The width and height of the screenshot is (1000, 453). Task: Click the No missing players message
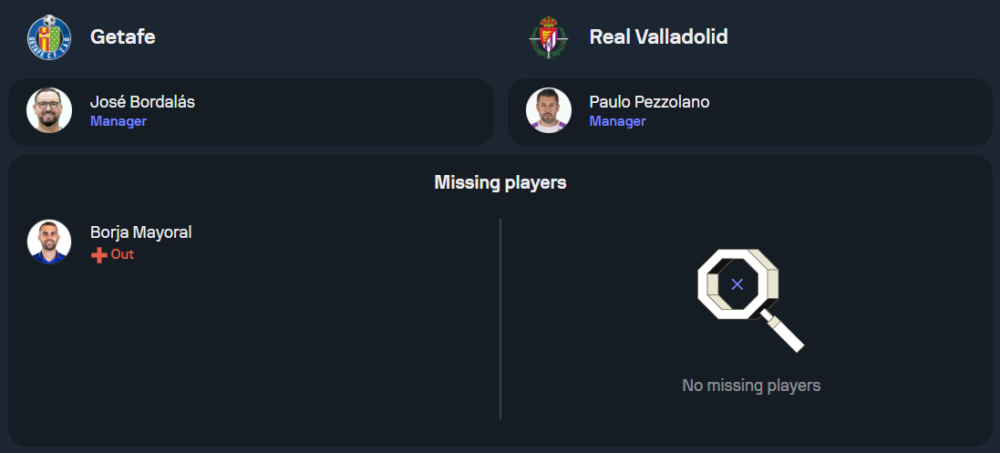click(x=750, y=385)
